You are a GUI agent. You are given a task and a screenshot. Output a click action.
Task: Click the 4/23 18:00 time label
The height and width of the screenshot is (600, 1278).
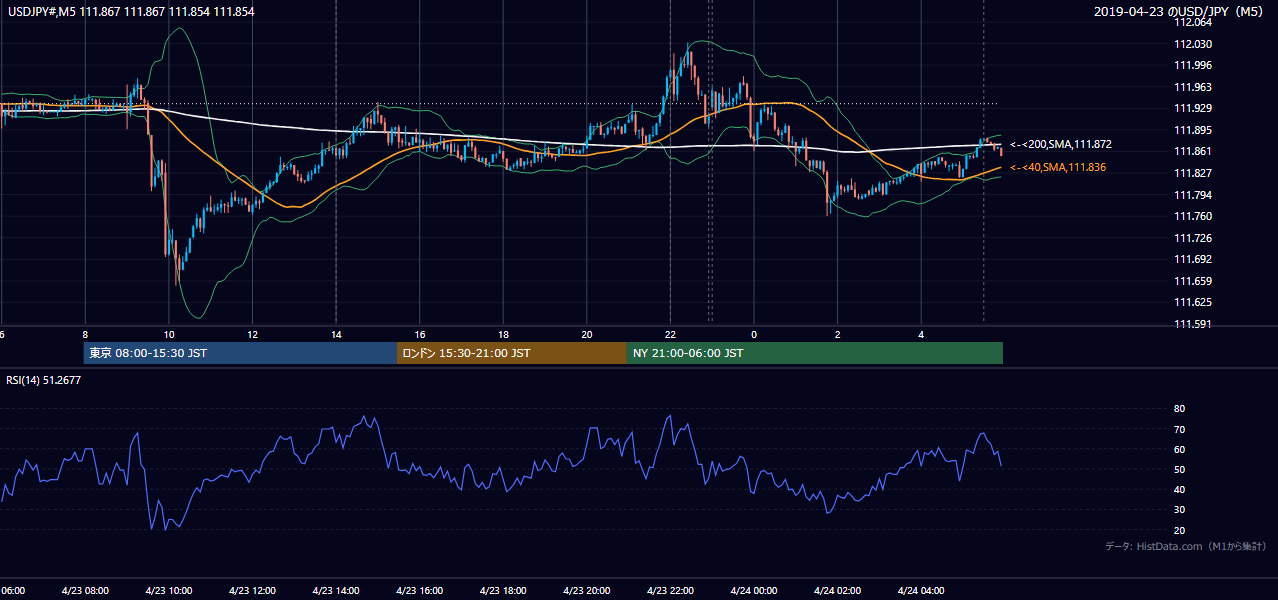[x=503, y=590]
